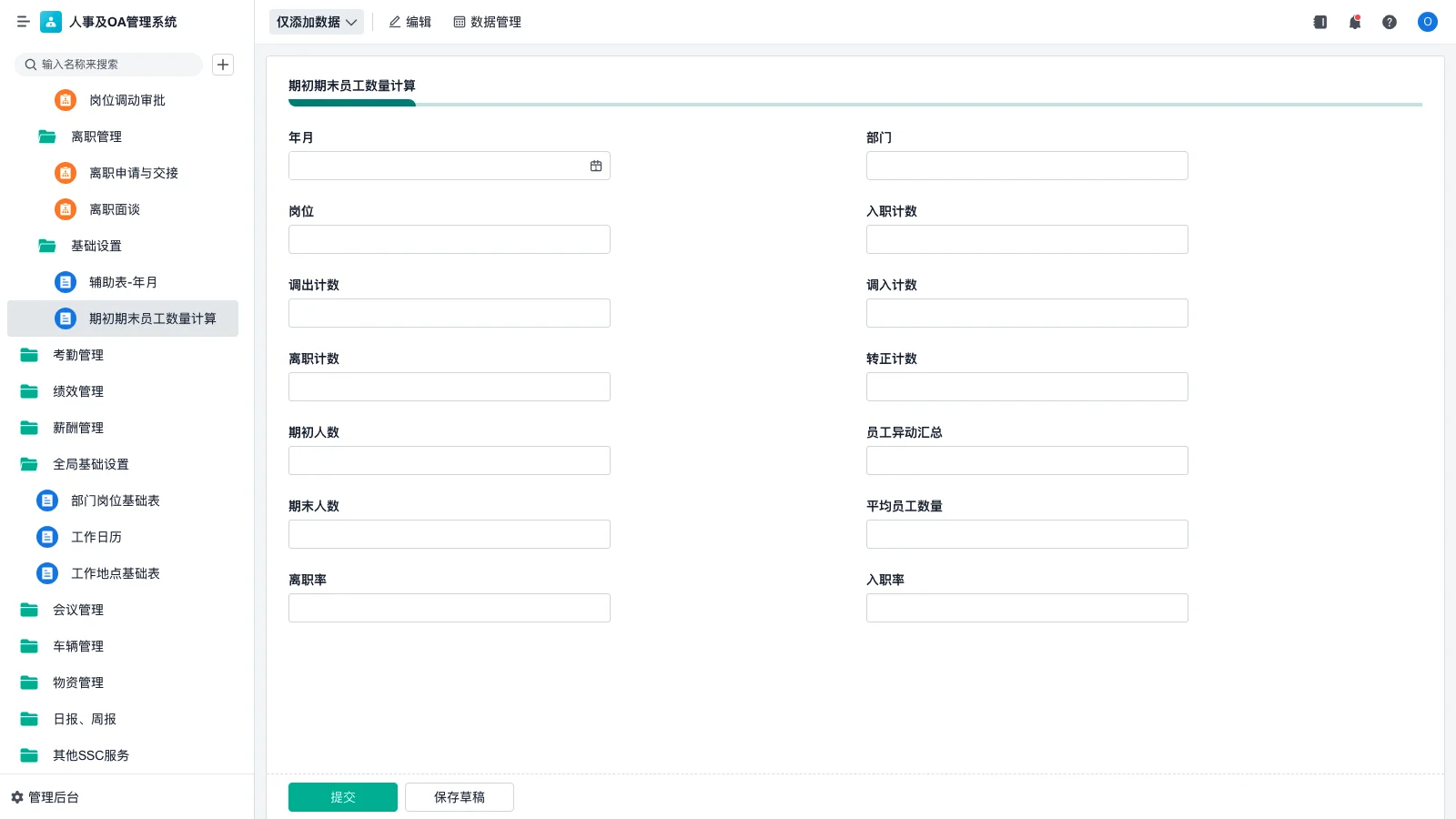Collapse the 离职管理 folder

(94, 136)
